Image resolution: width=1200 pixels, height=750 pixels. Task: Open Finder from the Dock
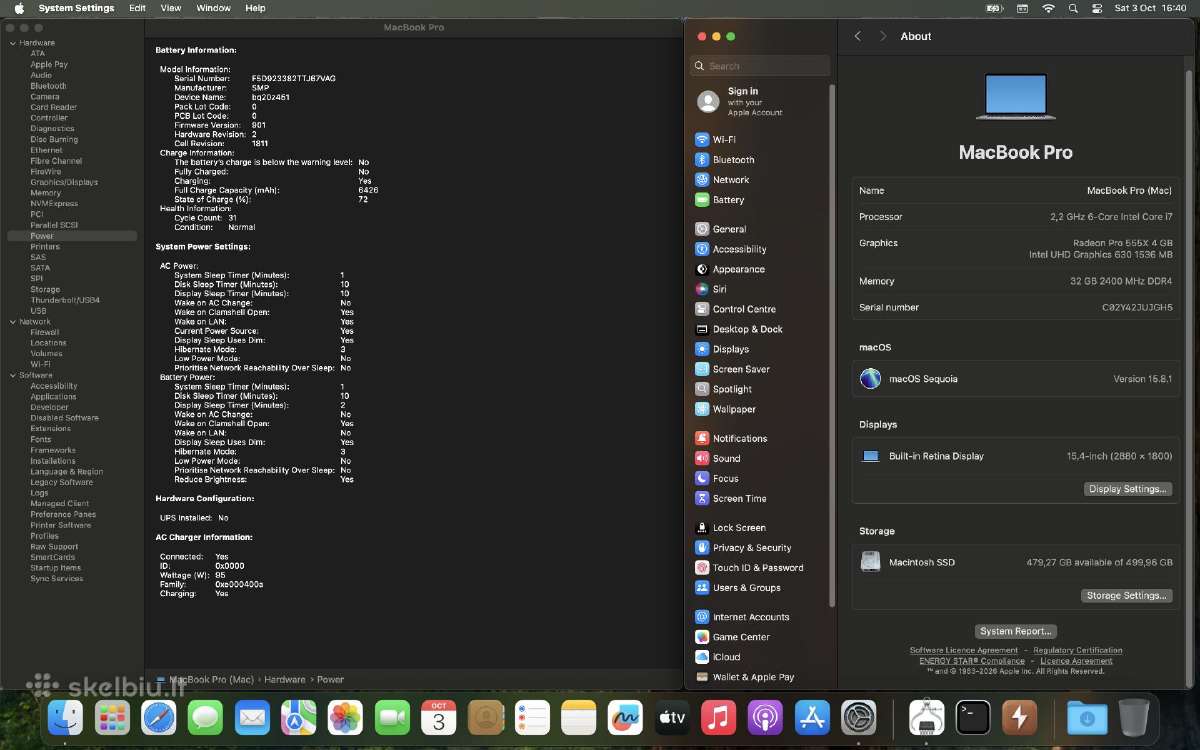click(66, 717)
